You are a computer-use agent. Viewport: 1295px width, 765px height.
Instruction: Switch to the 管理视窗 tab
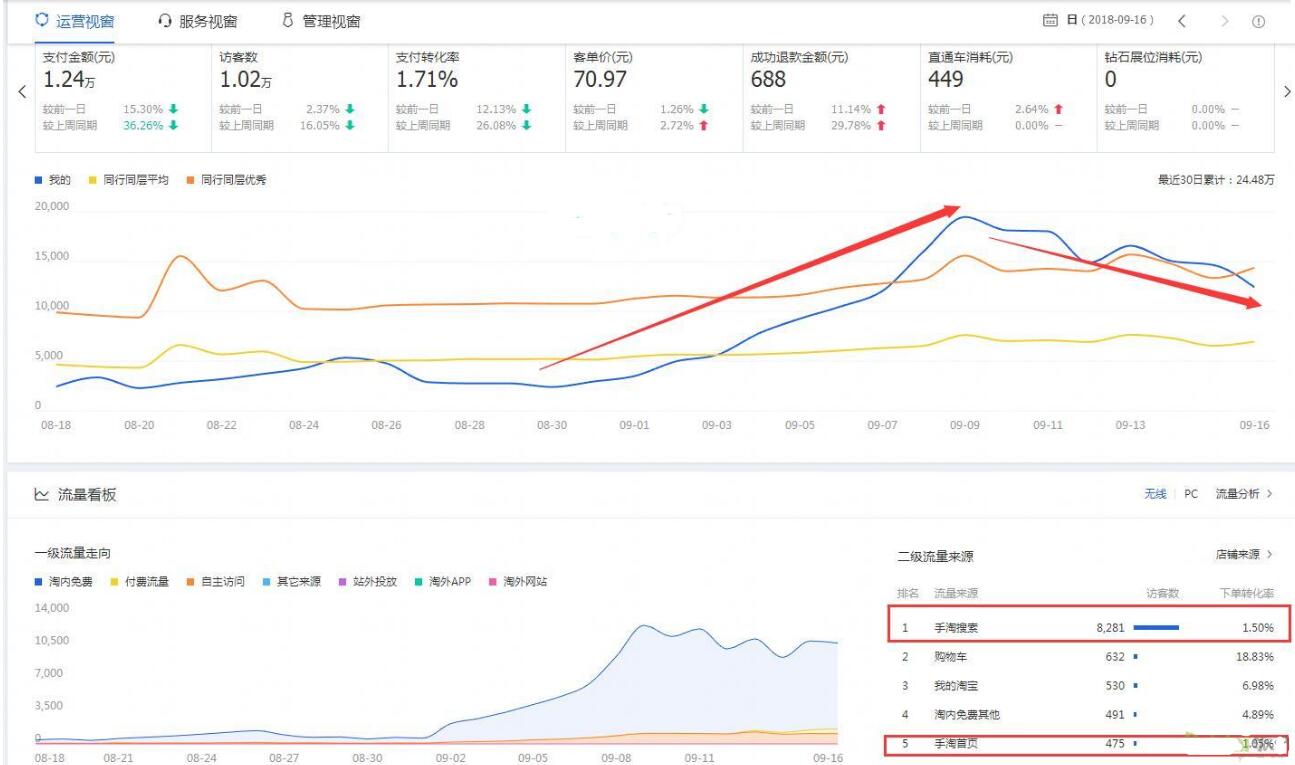click(321, 21)
